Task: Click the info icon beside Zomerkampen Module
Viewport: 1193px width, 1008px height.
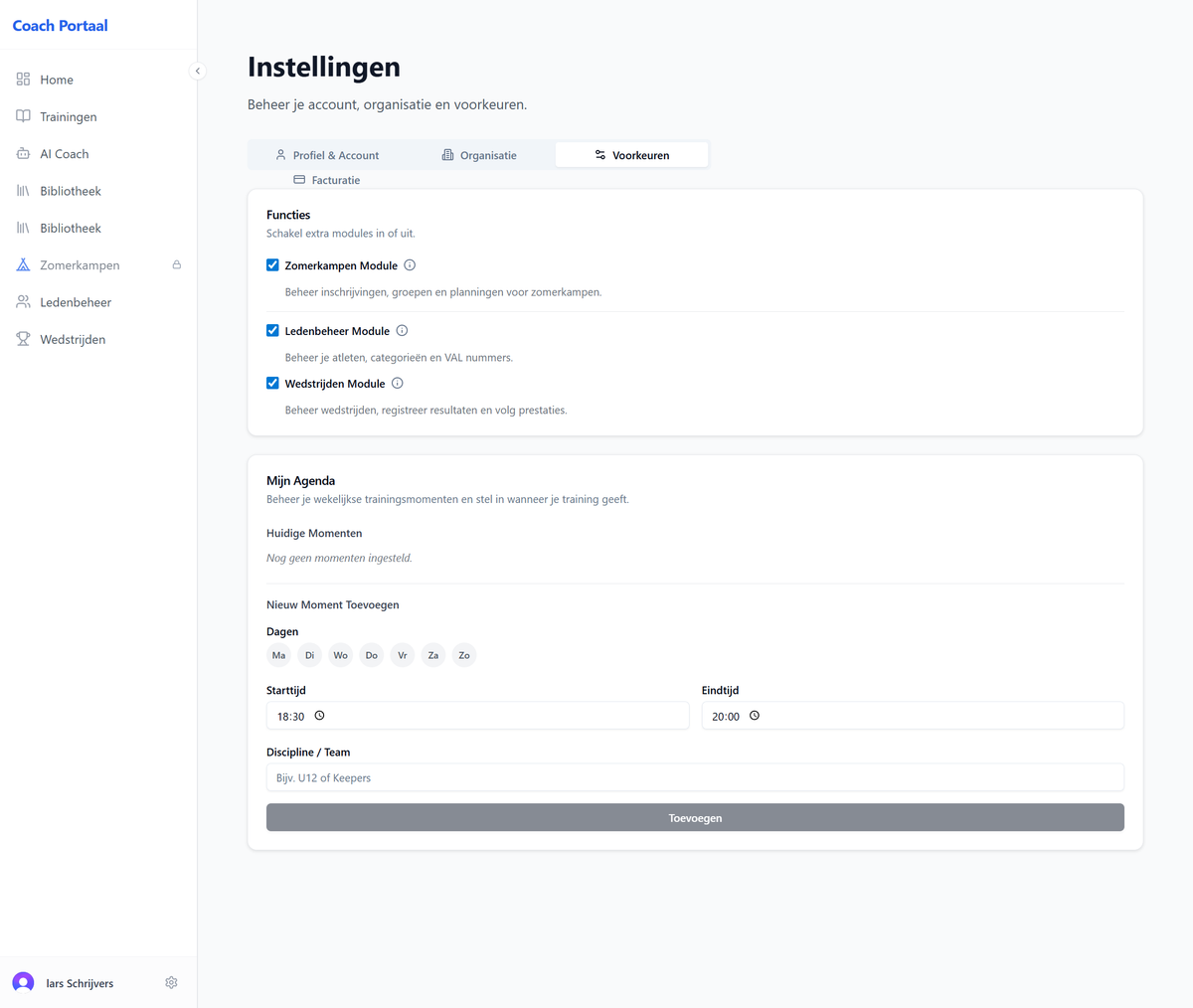Action: click(x=410, y=265)
